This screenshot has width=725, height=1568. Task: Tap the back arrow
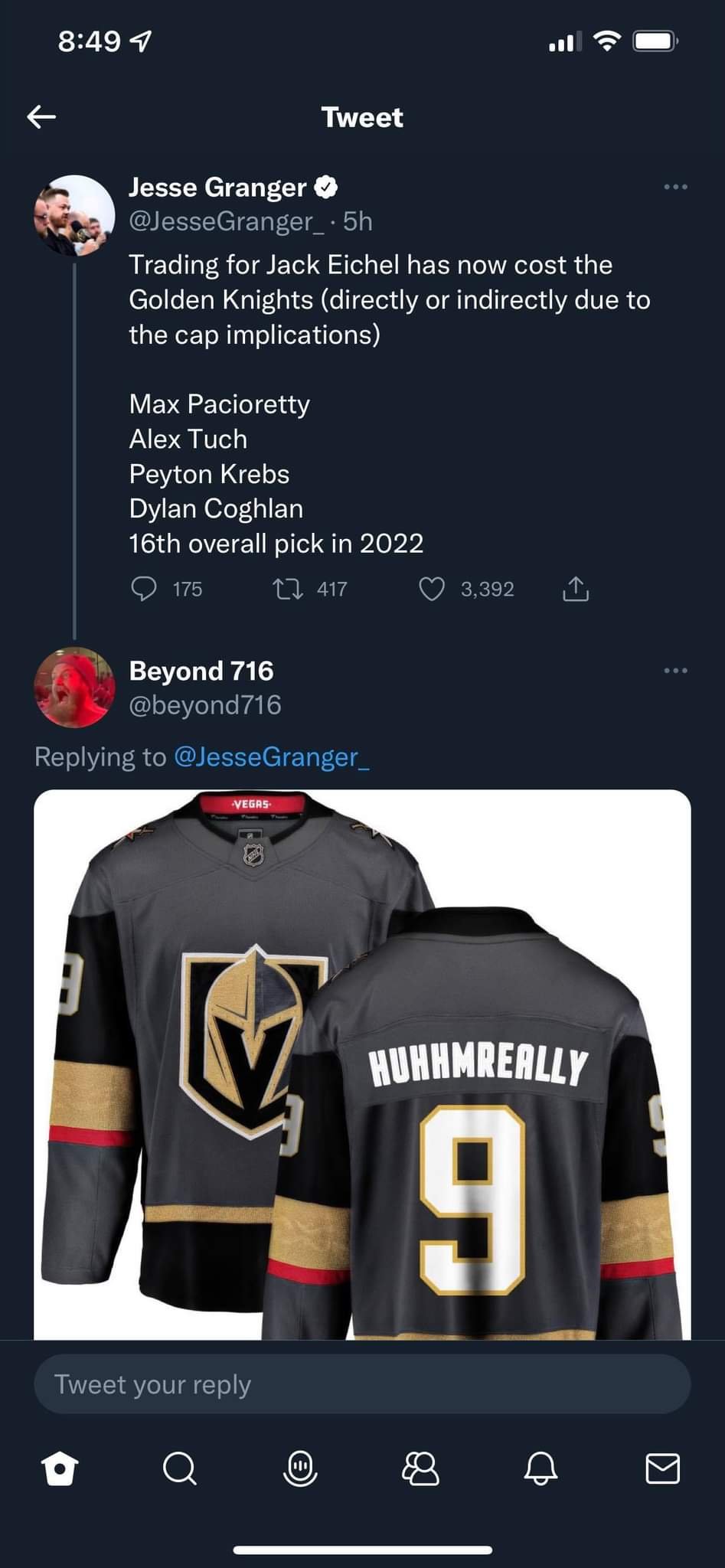pos(42,117)
